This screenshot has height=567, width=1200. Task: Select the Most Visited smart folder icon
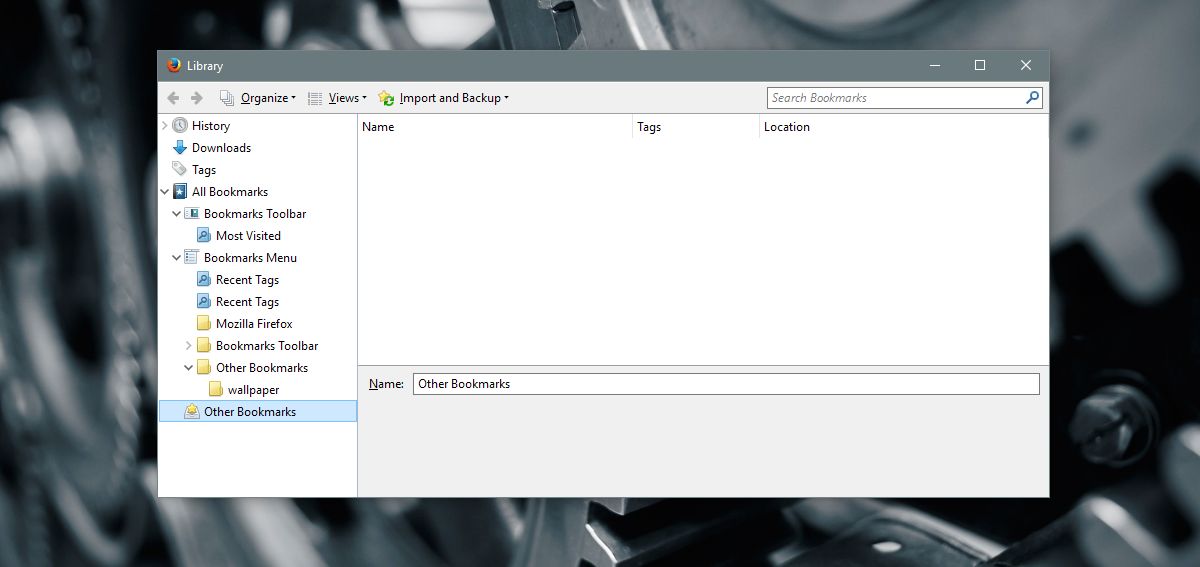pyautogui.click(x=204, y=236)
